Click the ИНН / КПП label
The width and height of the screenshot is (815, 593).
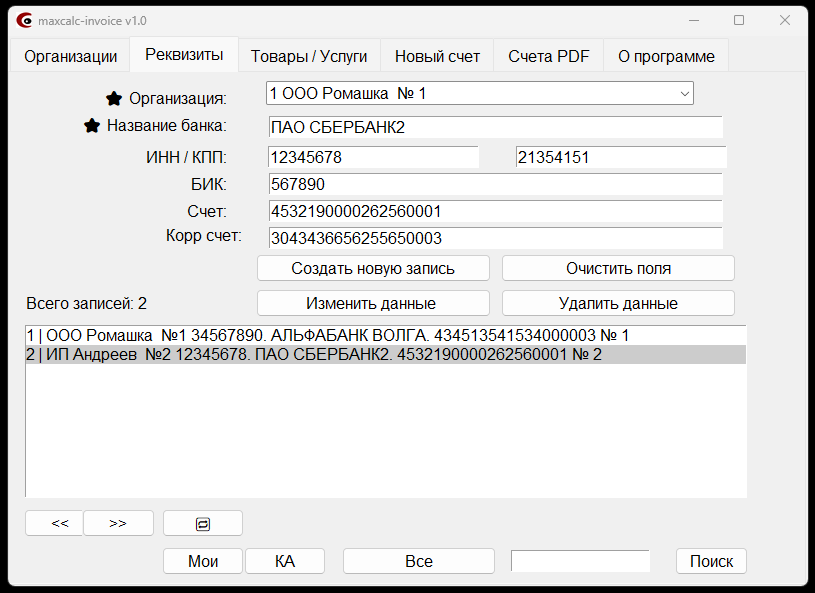coord(186,157)
